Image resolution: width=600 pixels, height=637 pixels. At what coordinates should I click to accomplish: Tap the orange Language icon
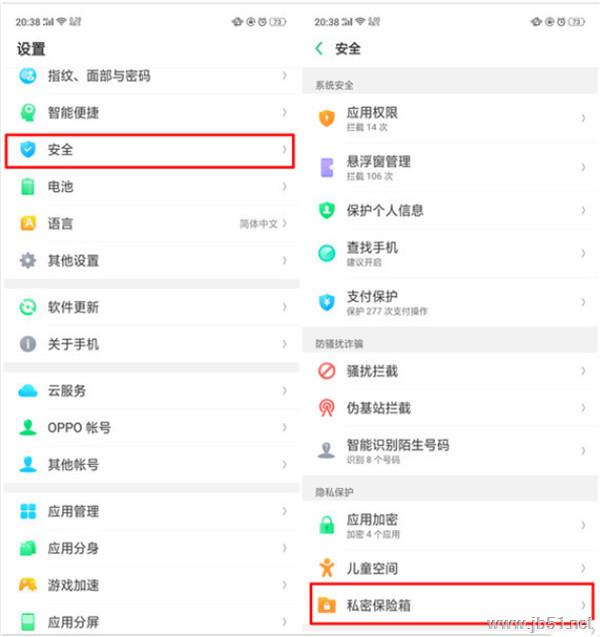(28, 224)
